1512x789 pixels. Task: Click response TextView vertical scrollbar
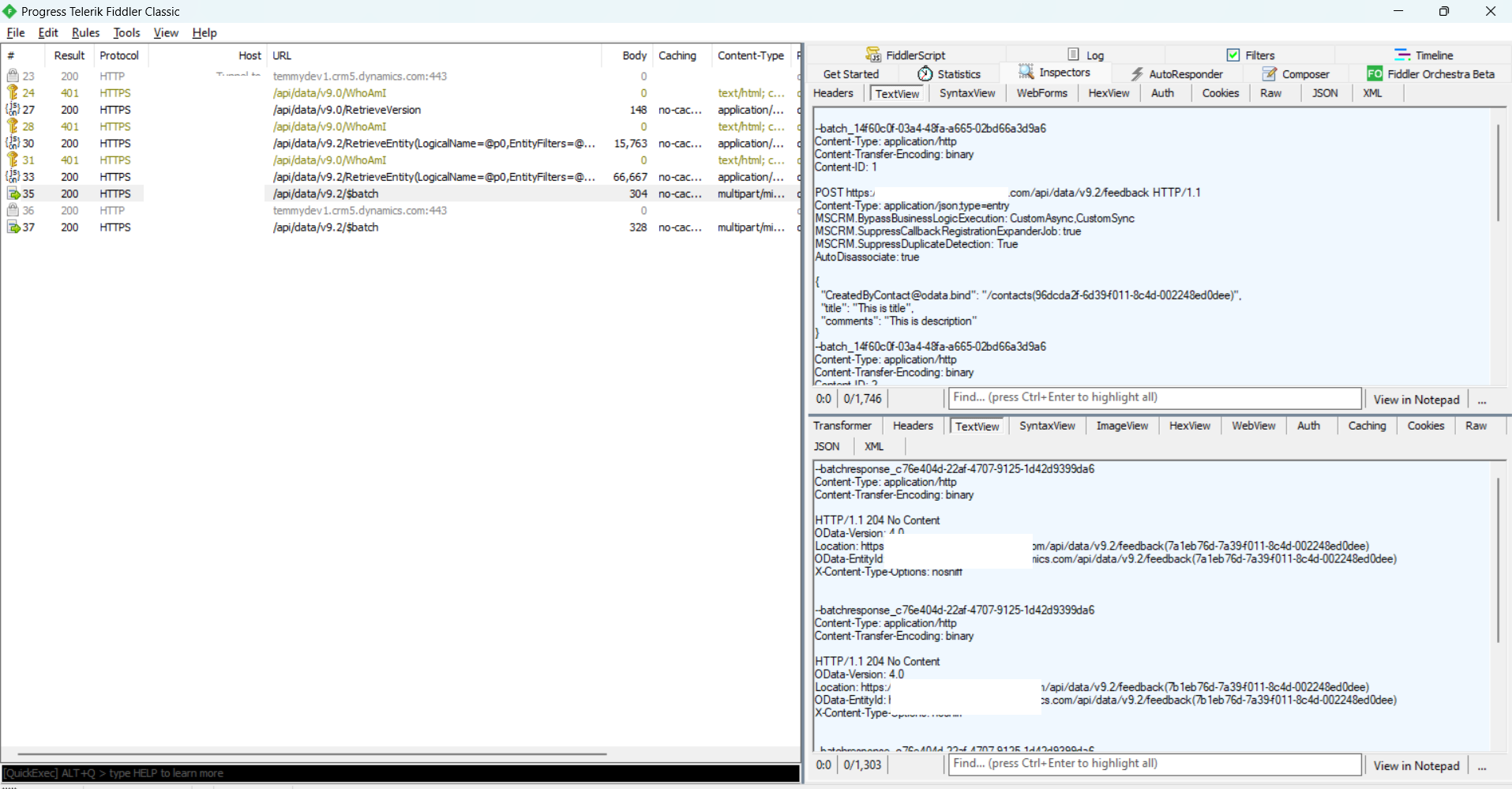click(1498, 559)
